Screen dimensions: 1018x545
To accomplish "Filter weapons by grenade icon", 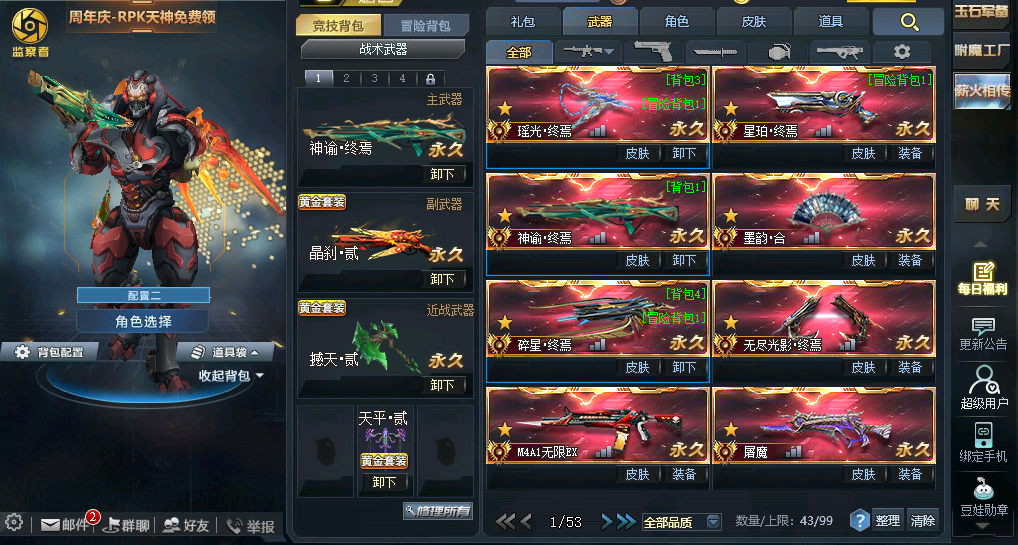I will (x=777, y=52).
